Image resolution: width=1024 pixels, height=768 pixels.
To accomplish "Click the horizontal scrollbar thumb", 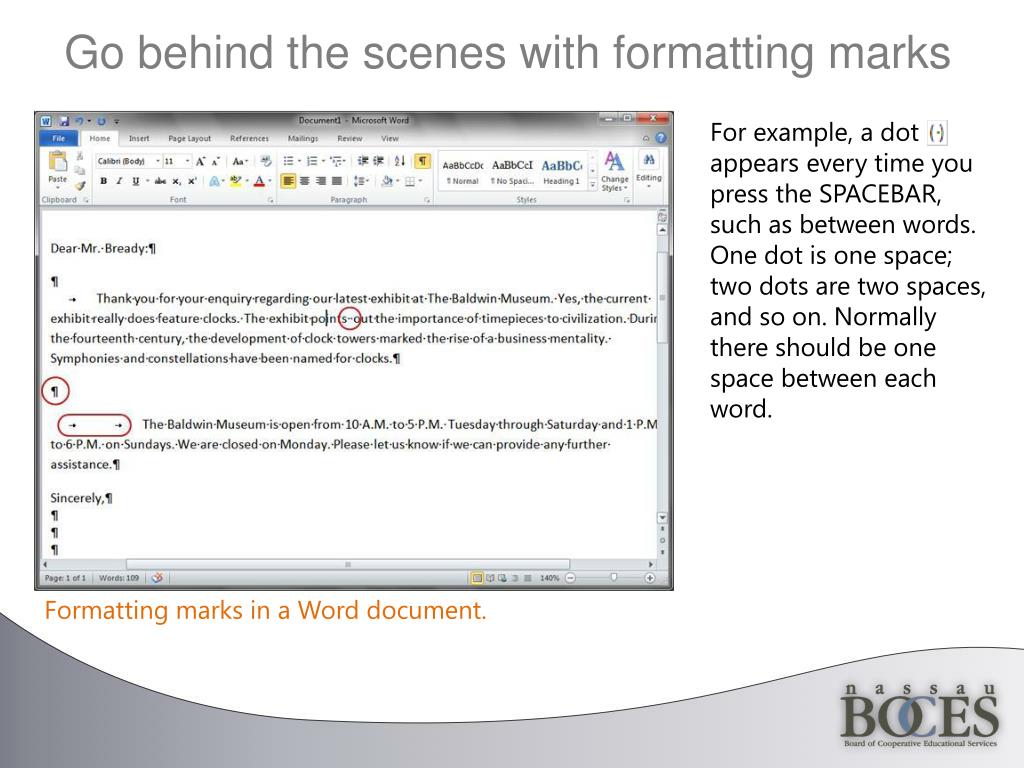I will [x=348, y=564].
